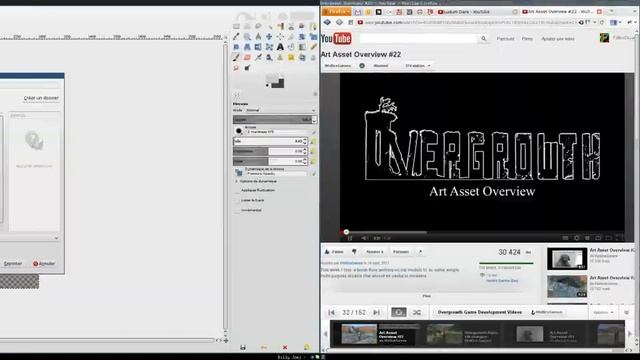640x360 pixels.
Task: Select the Scale tool
Action: pos(313,37)
